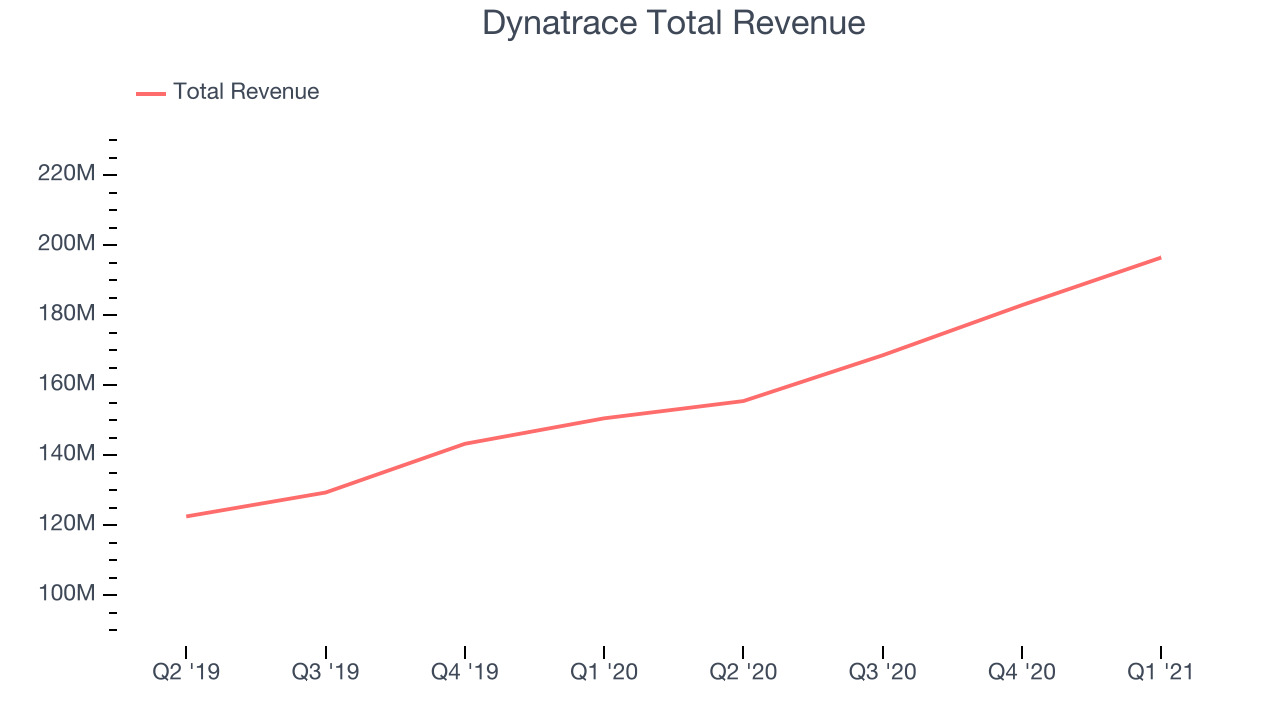This screenshot has height=720, width=1280.
Task: Click the Q4 '20 x-axis label
Action: pos(1021,673)
